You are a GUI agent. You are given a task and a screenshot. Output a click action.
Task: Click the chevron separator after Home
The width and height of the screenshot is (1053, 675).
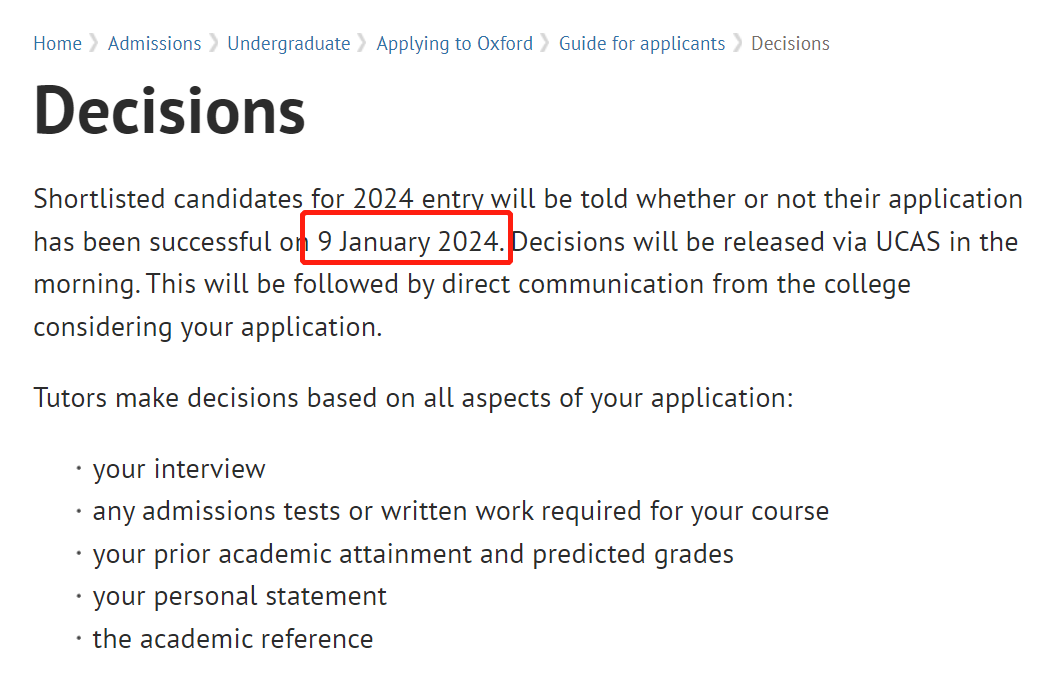pos(95,44)
